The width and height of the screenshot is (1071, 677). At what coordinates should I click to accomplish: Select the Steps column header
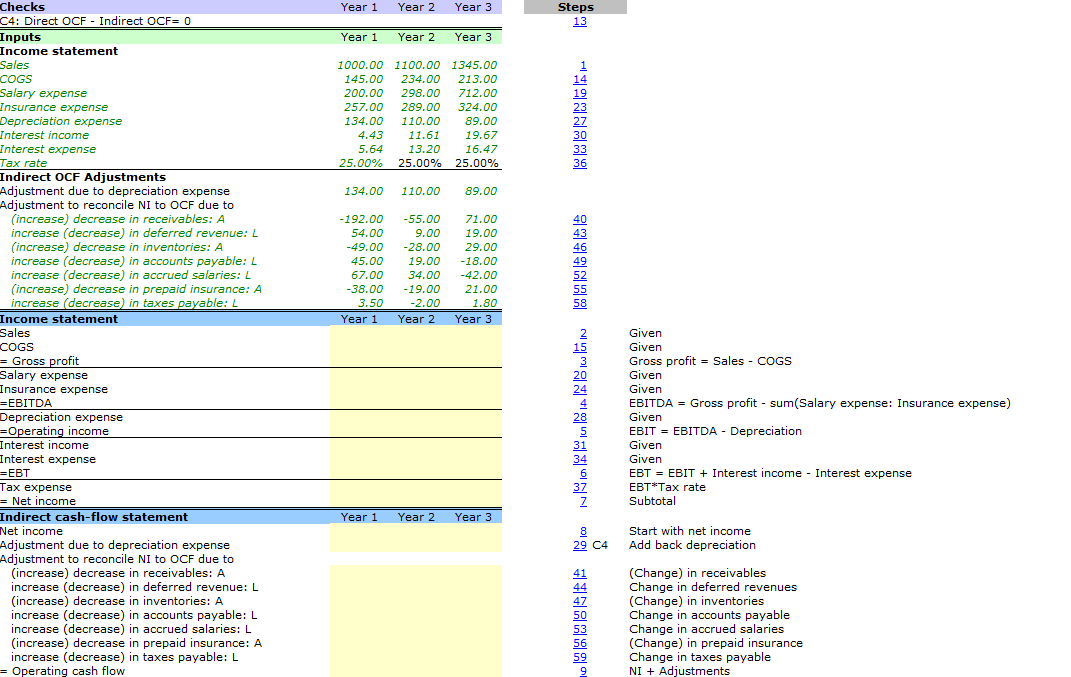click(x=575, y=7)
